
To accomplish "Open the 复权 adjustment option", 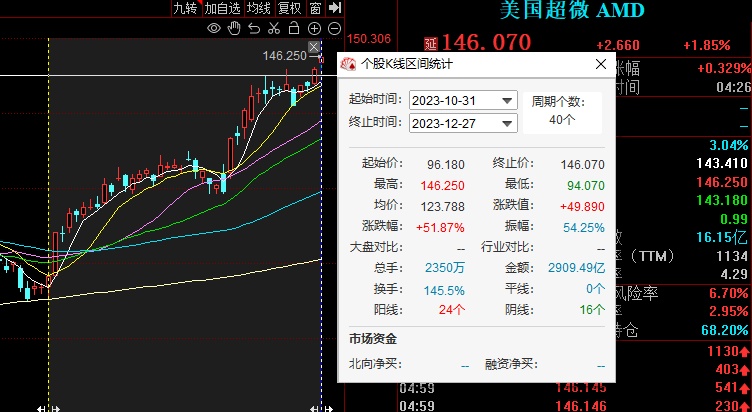I will pos(290,8).
